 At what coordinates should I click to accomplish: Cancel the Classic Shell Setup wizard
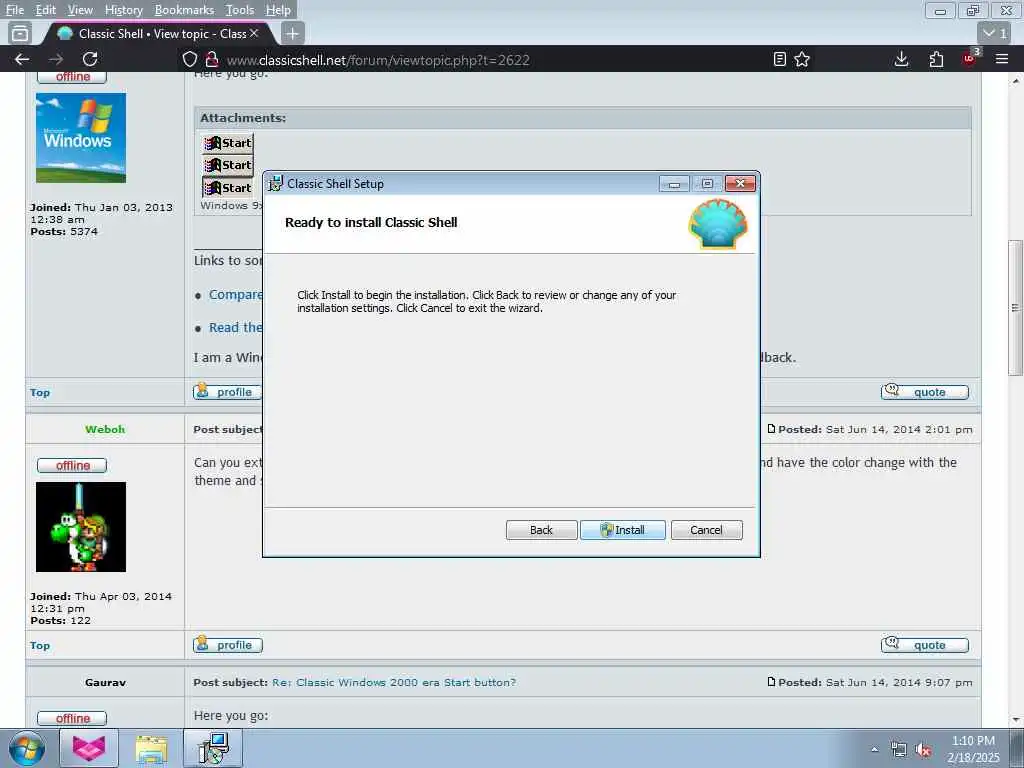pos(706,530)
